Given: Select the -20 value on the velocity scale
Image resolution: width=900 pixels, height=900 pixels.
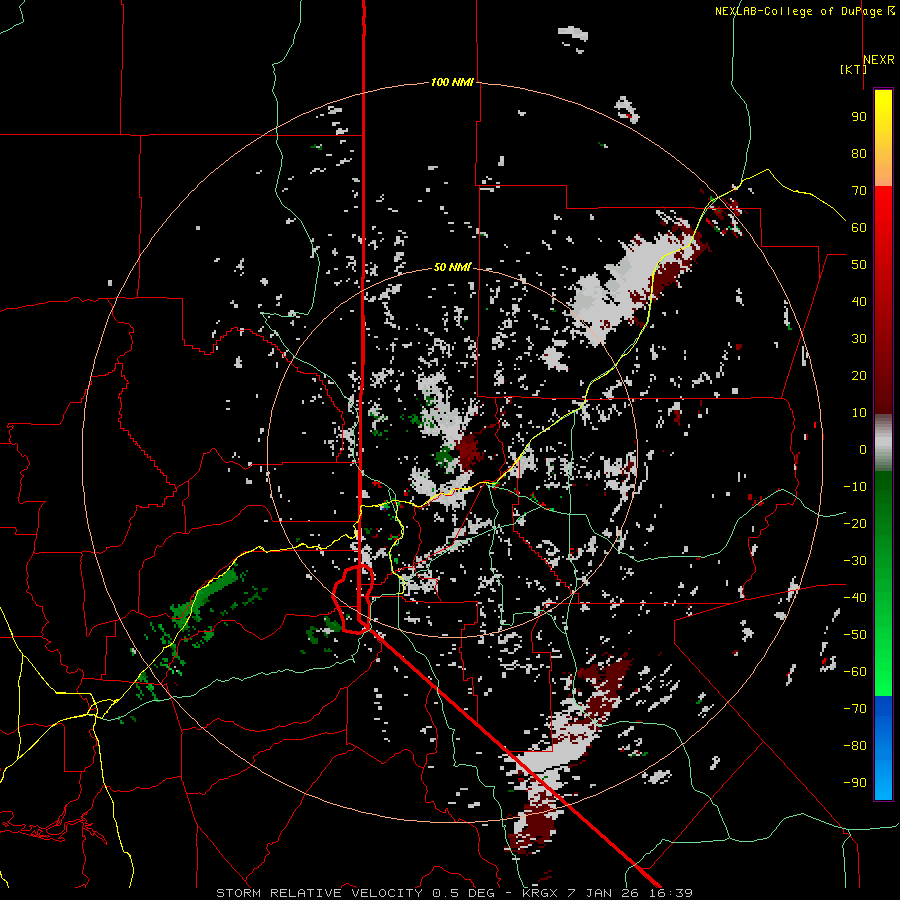Looking at the screenshot, I should point(855,524).
